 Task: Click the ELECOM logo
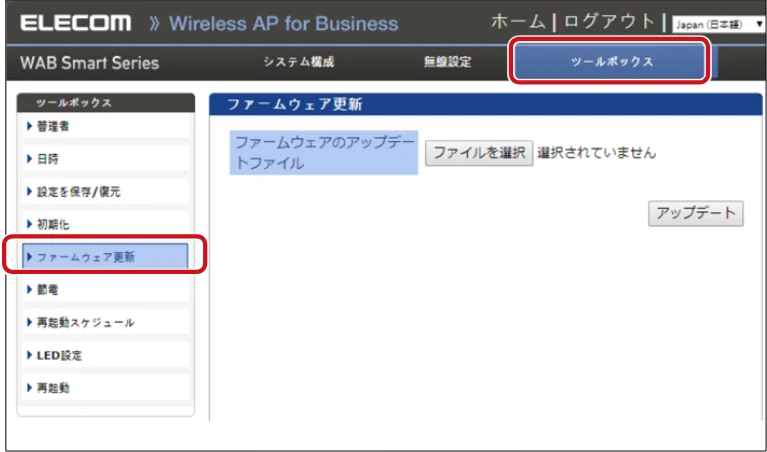(x=76, y=23)
